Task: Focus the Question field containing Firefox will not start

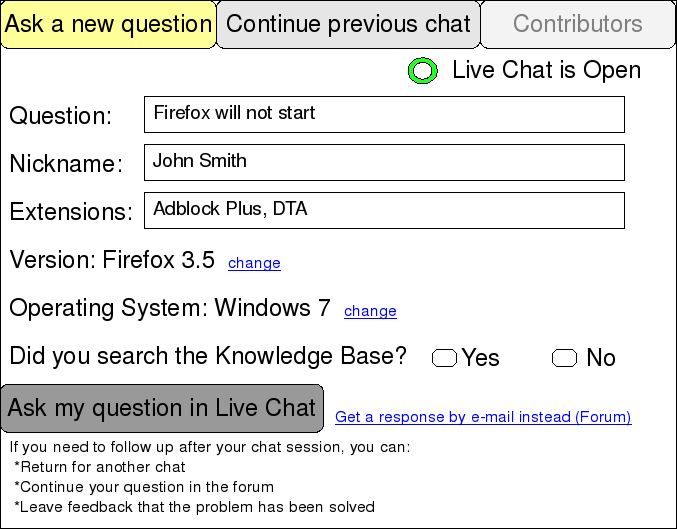Action: pyautogui.click(x=384, y=114)
